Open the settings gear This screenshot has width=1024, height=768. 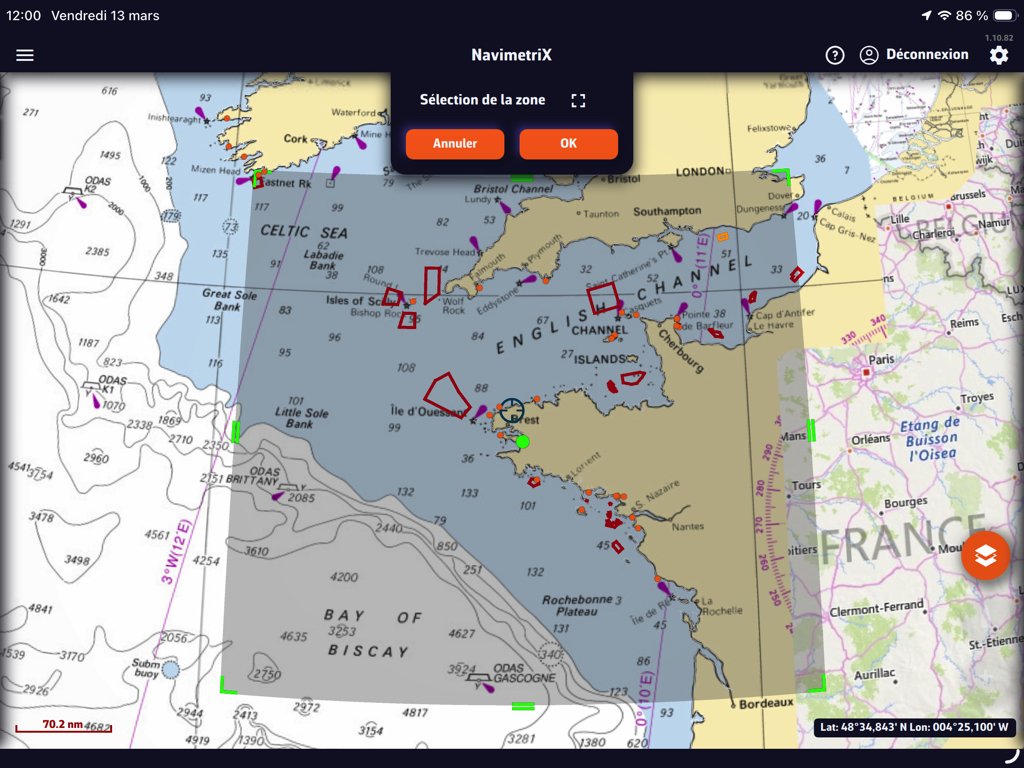[998, 55]
